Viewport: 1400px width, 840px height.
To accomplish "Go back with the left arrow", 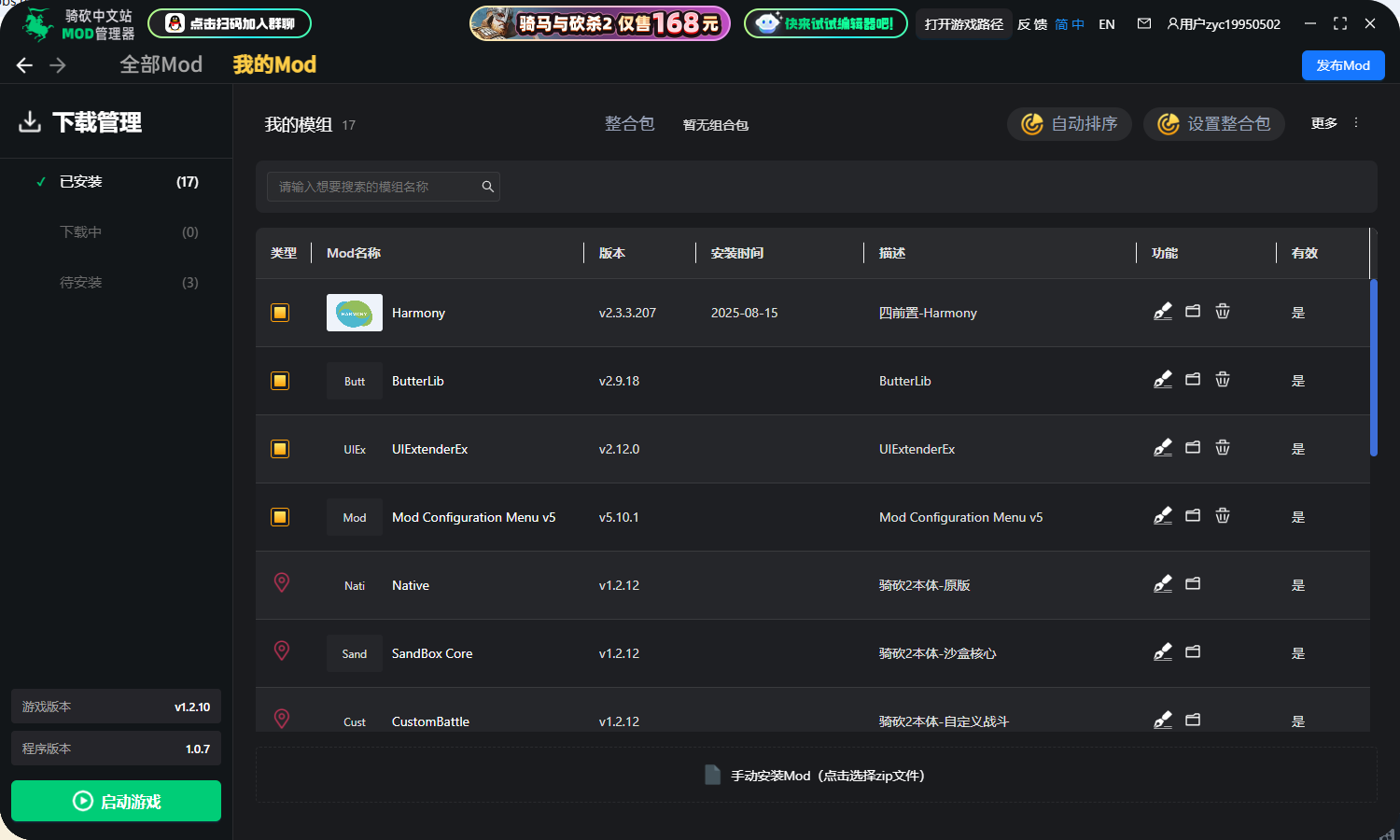I will pos(25,65).
